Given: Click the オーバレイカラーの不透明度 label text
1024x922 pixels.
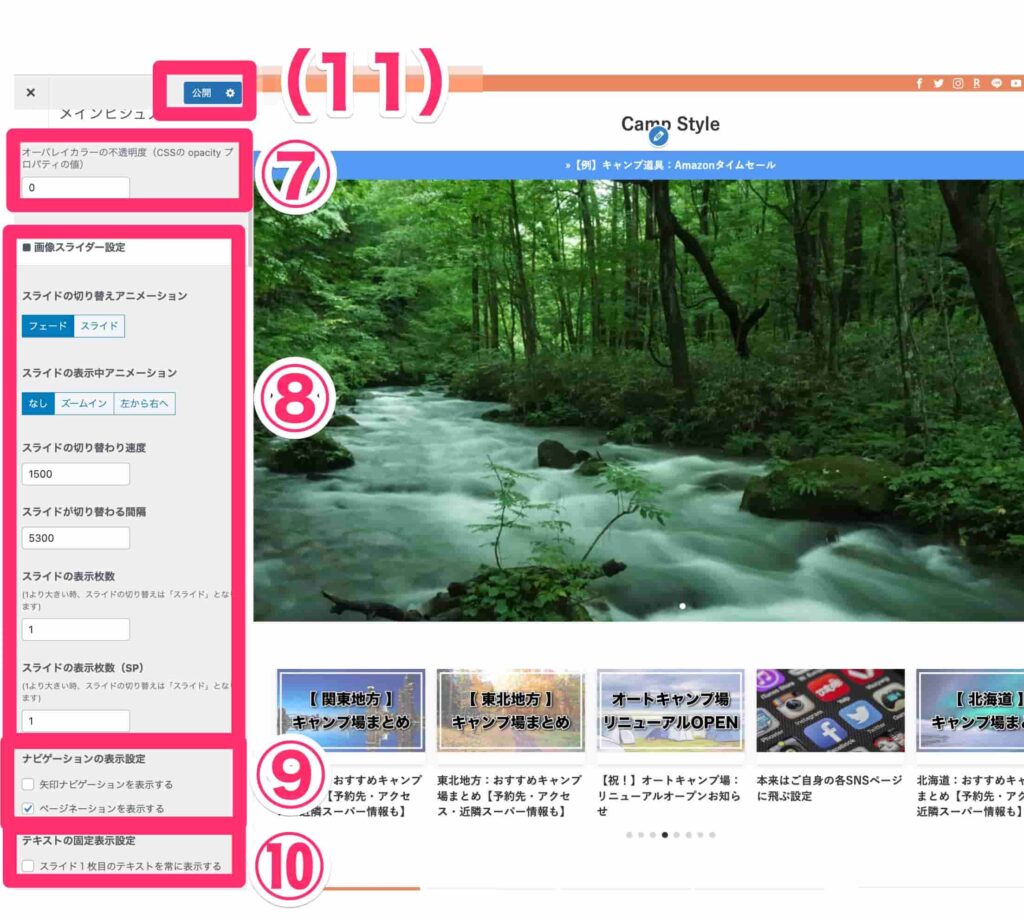Looking at the screenshot, I should coord(127,158).
